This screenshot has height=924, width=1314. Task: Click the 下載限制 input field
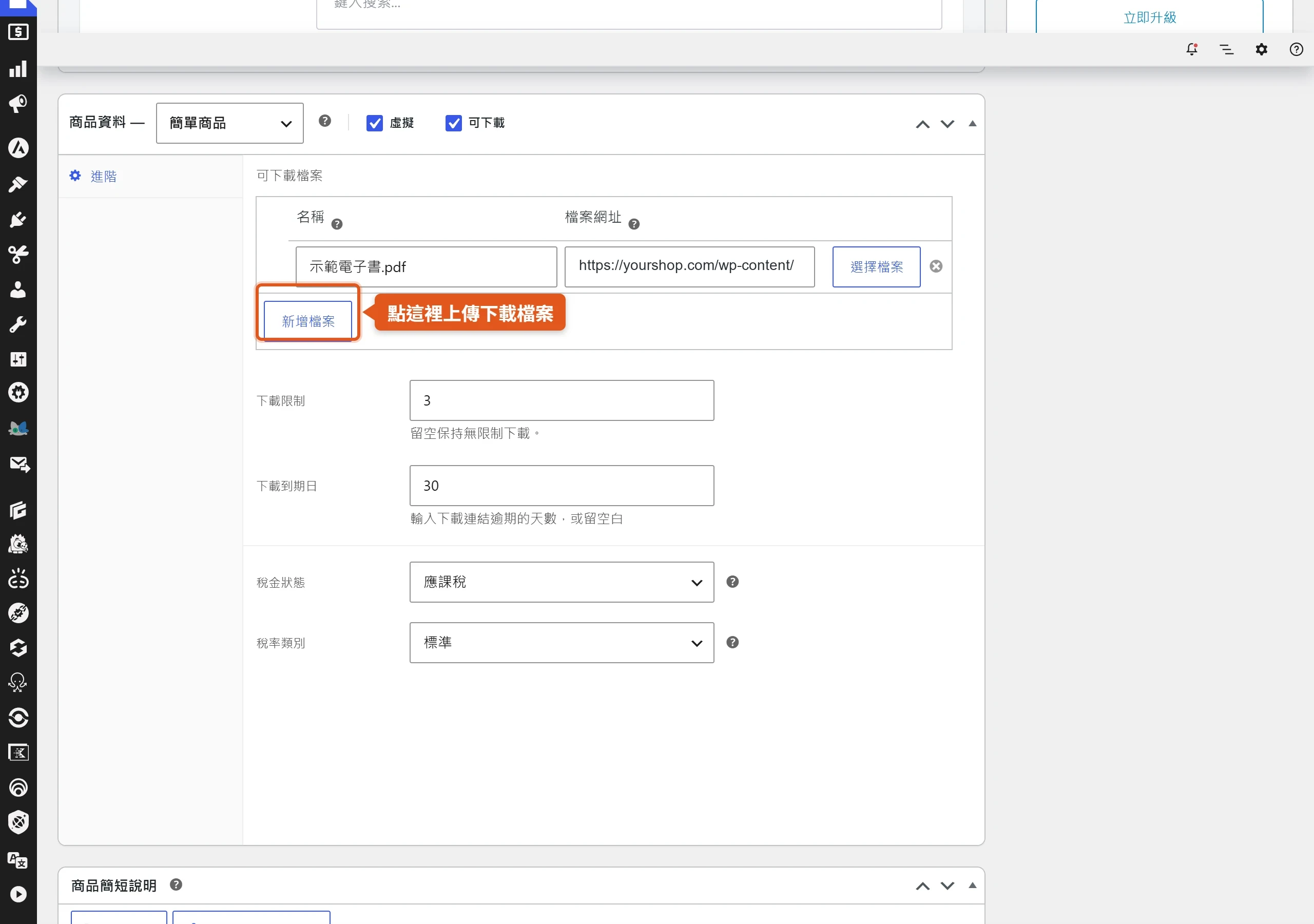(562, 400)
